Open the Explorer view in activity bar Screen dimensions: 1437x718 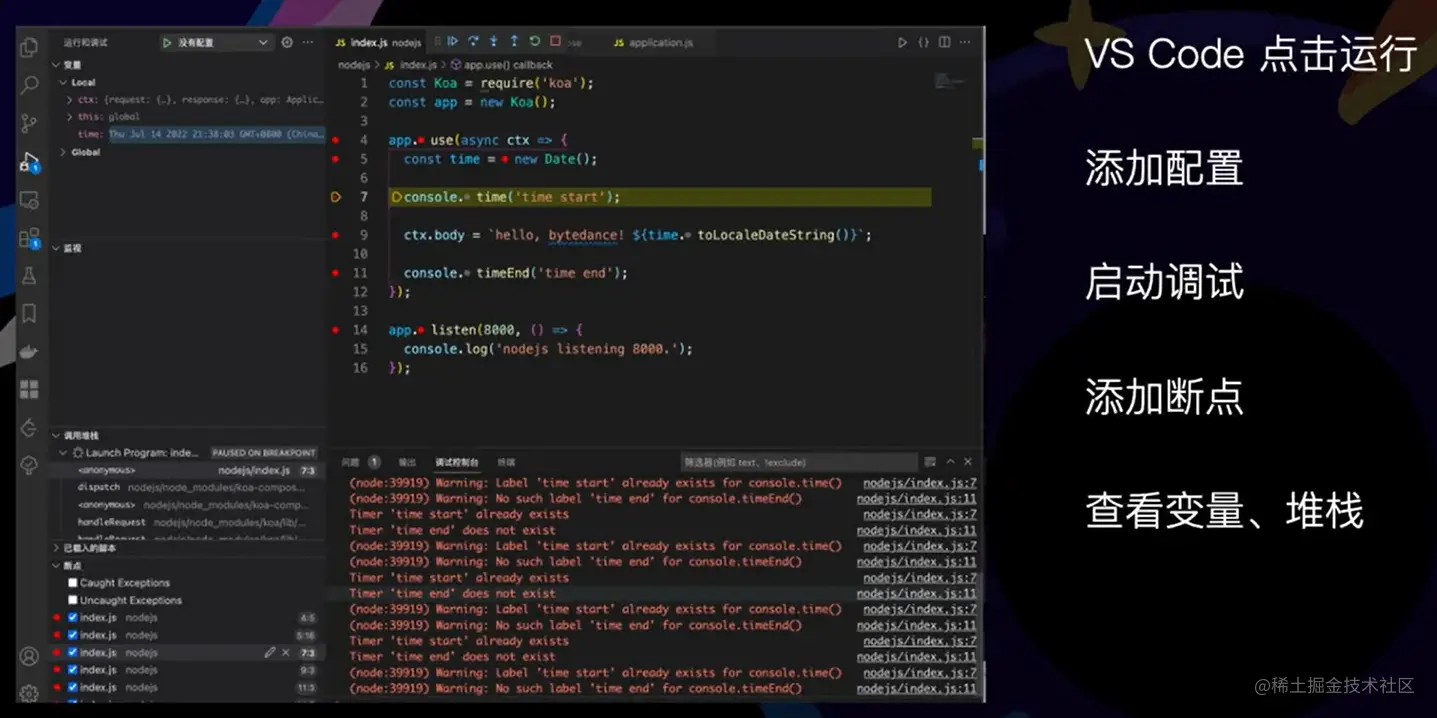(x=29, y=47)
